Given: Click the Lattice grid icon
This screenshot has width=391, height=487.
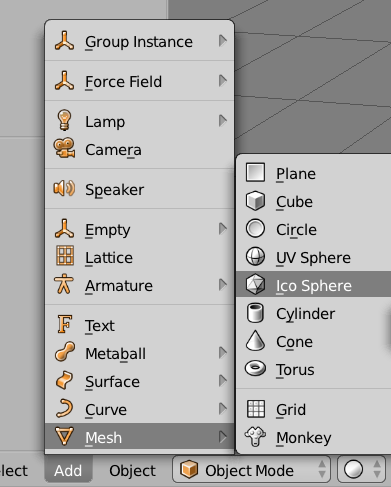Looking at the screenshot, I should point(65,256).
